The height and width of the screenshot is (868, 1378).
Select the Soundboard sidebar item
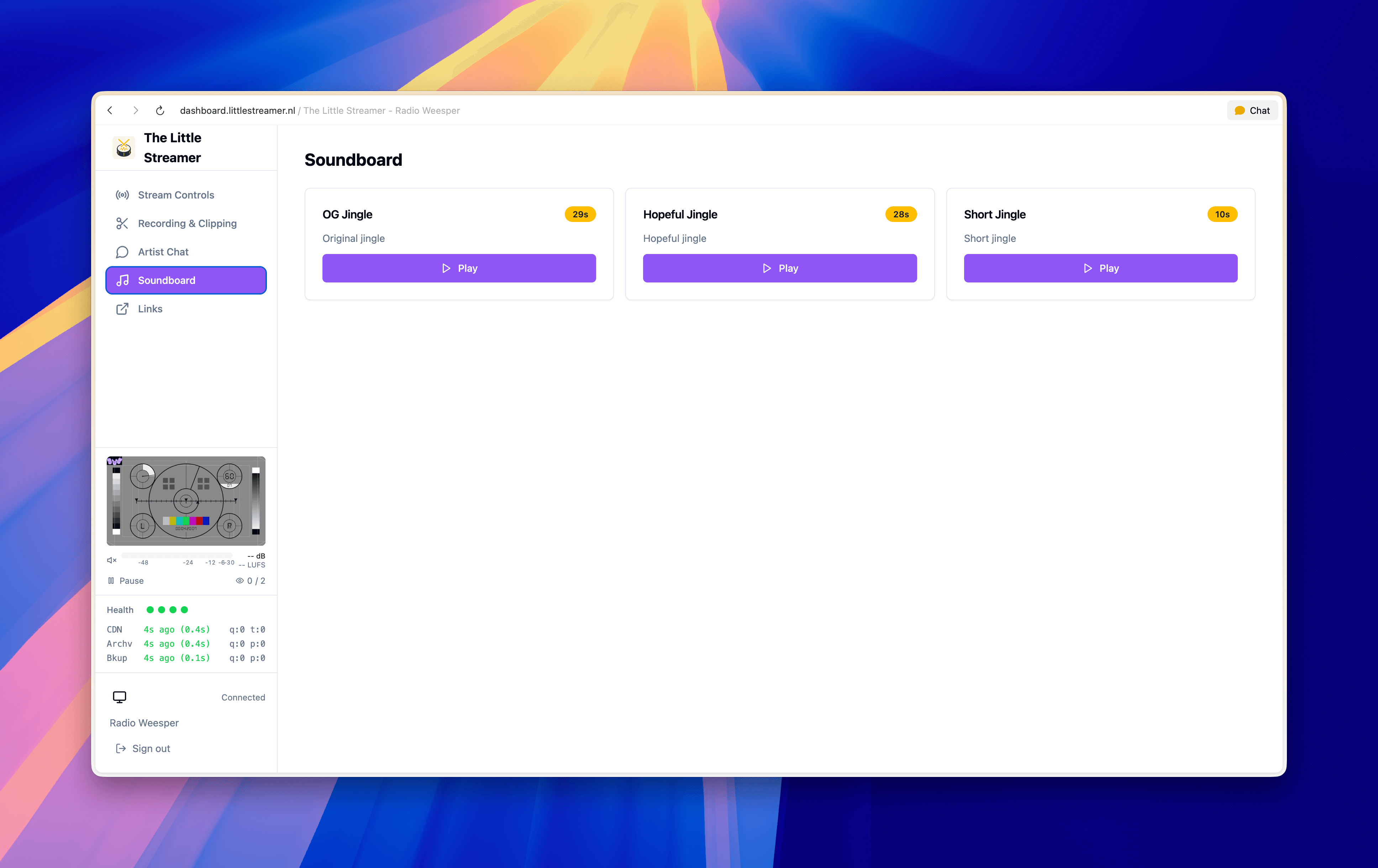(186, 280)
